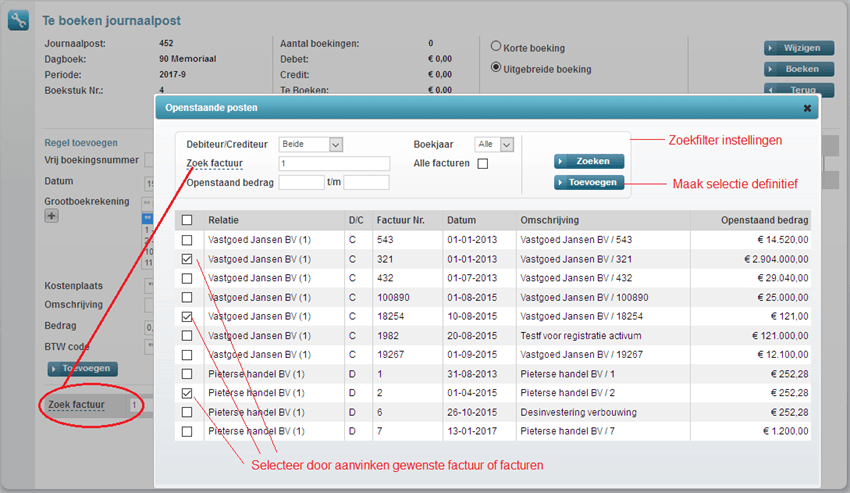
Task: Click the Relatie column header
Action: [223, 220]
